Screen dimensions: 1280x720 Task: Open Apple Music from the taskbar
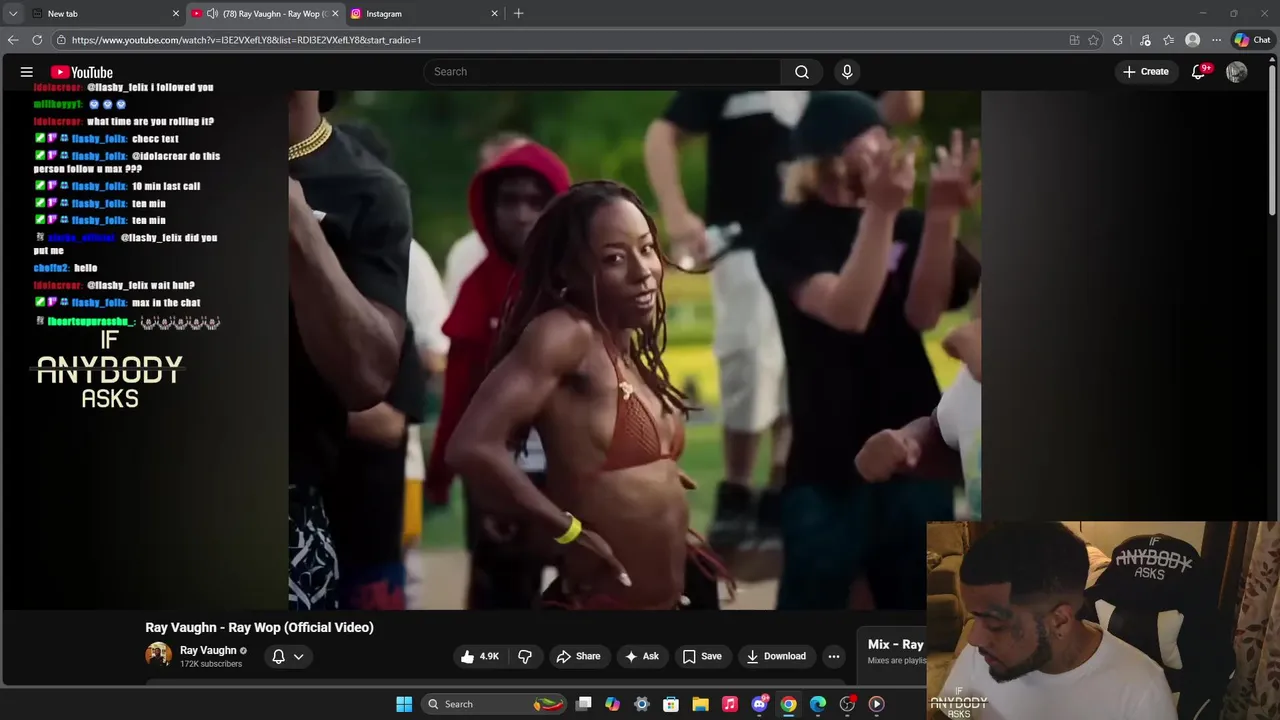point(730,704)
